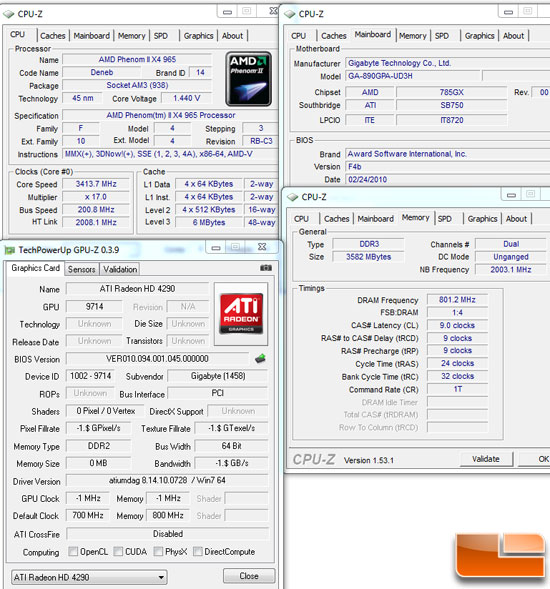This screenshot has width=550, height=589.
Task: Click the BIOS Version text field
Action: pos(157,359)
